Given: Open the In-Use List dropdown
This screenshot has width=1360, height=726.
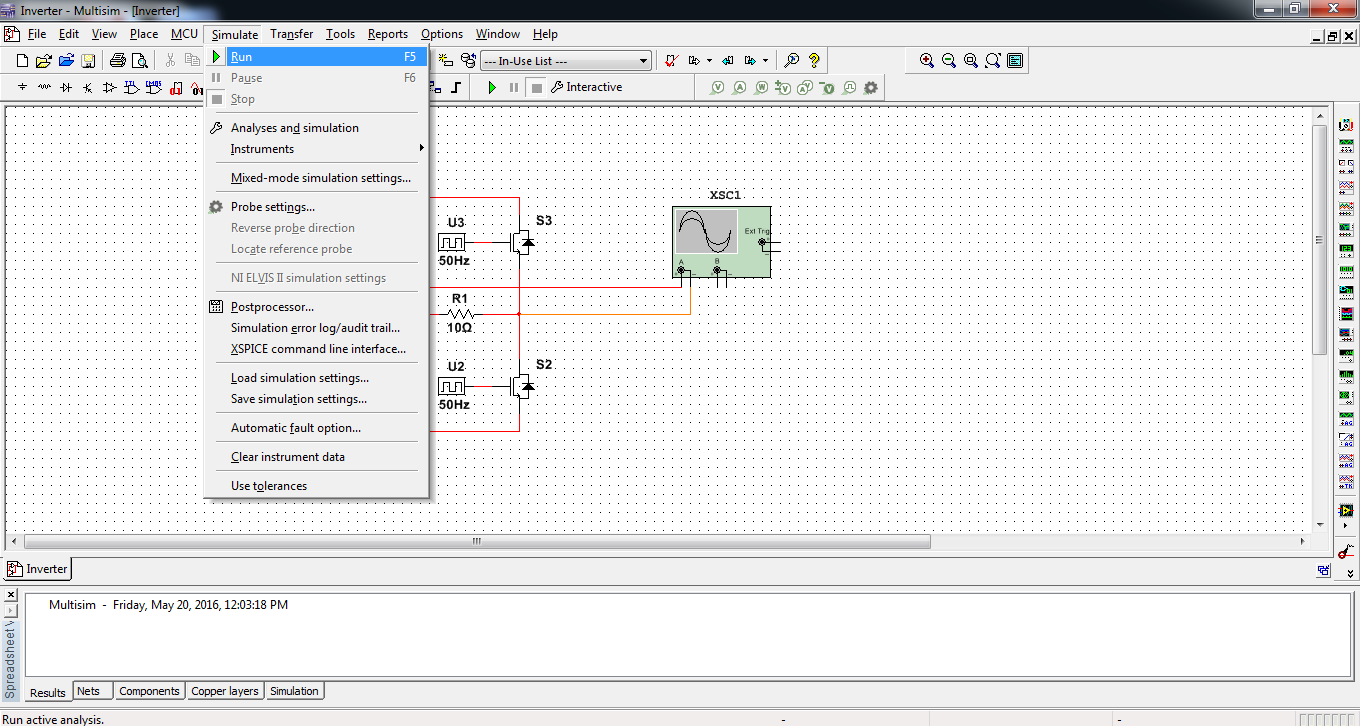Looking at the screenshot, I should pyautogui.click(x=566, y=61).
